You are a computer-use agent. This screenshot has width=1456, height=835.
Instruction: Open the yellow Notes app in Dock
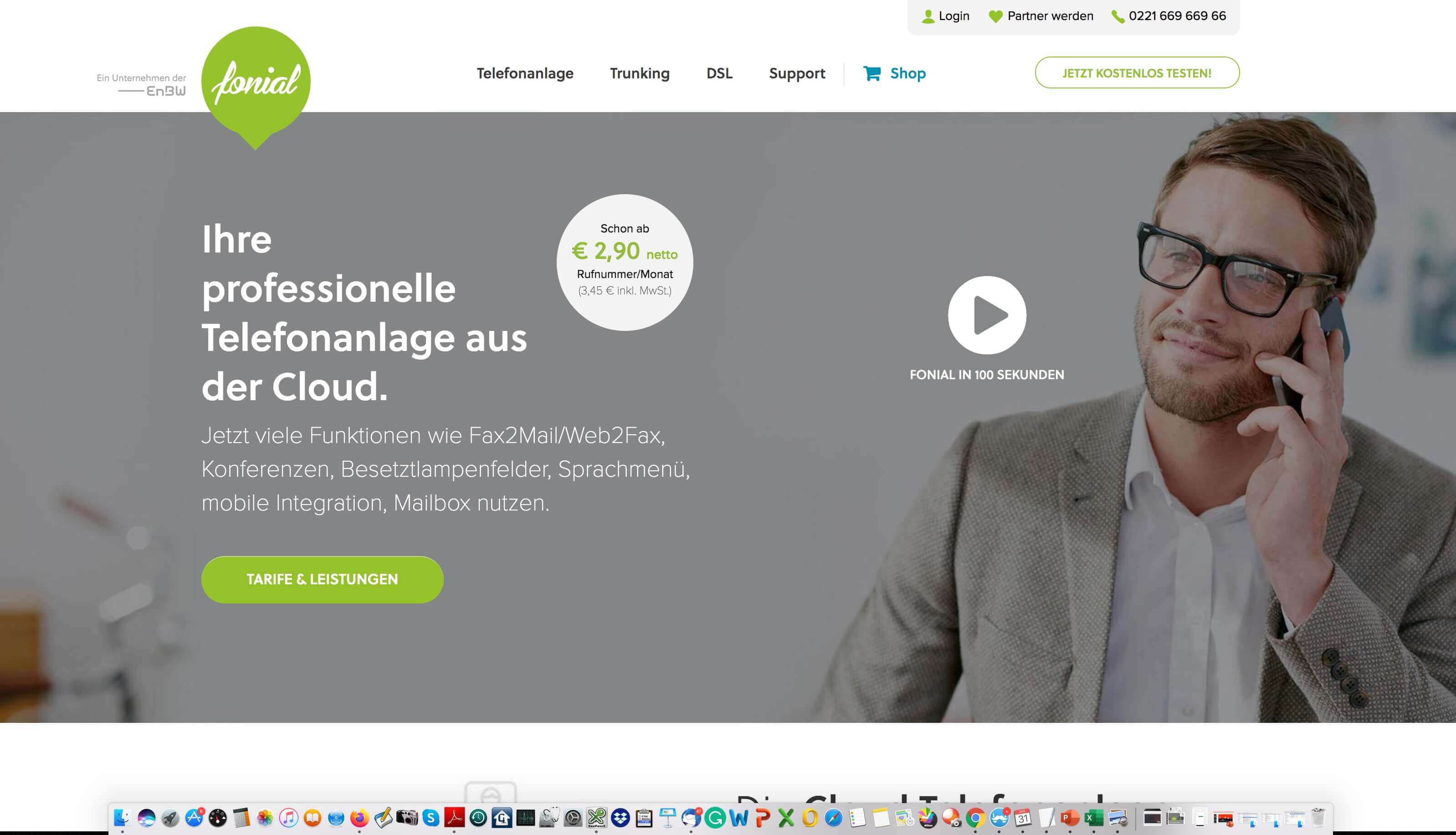(881, 818)
